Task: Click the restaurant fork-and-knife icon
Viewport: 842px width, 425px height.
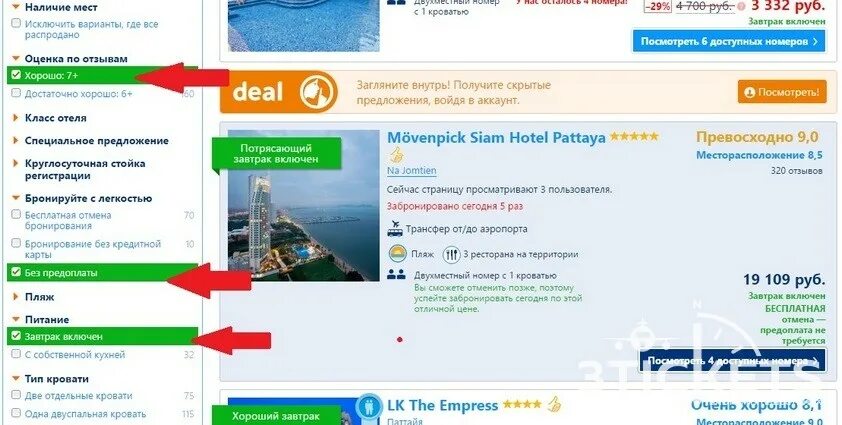Action: 451,254
